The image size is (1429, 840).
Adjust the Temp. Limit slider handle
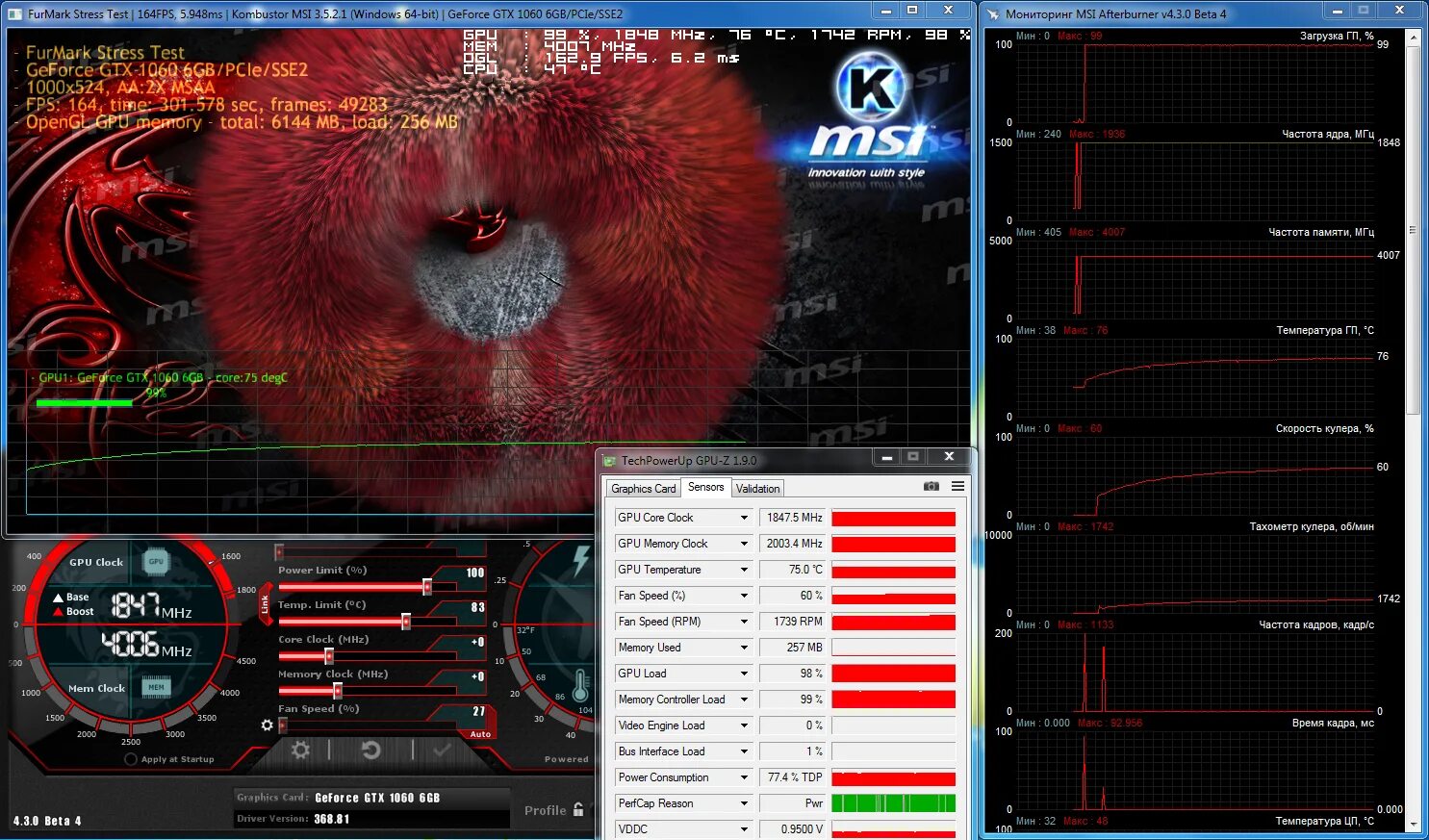[x=406, y=622]
